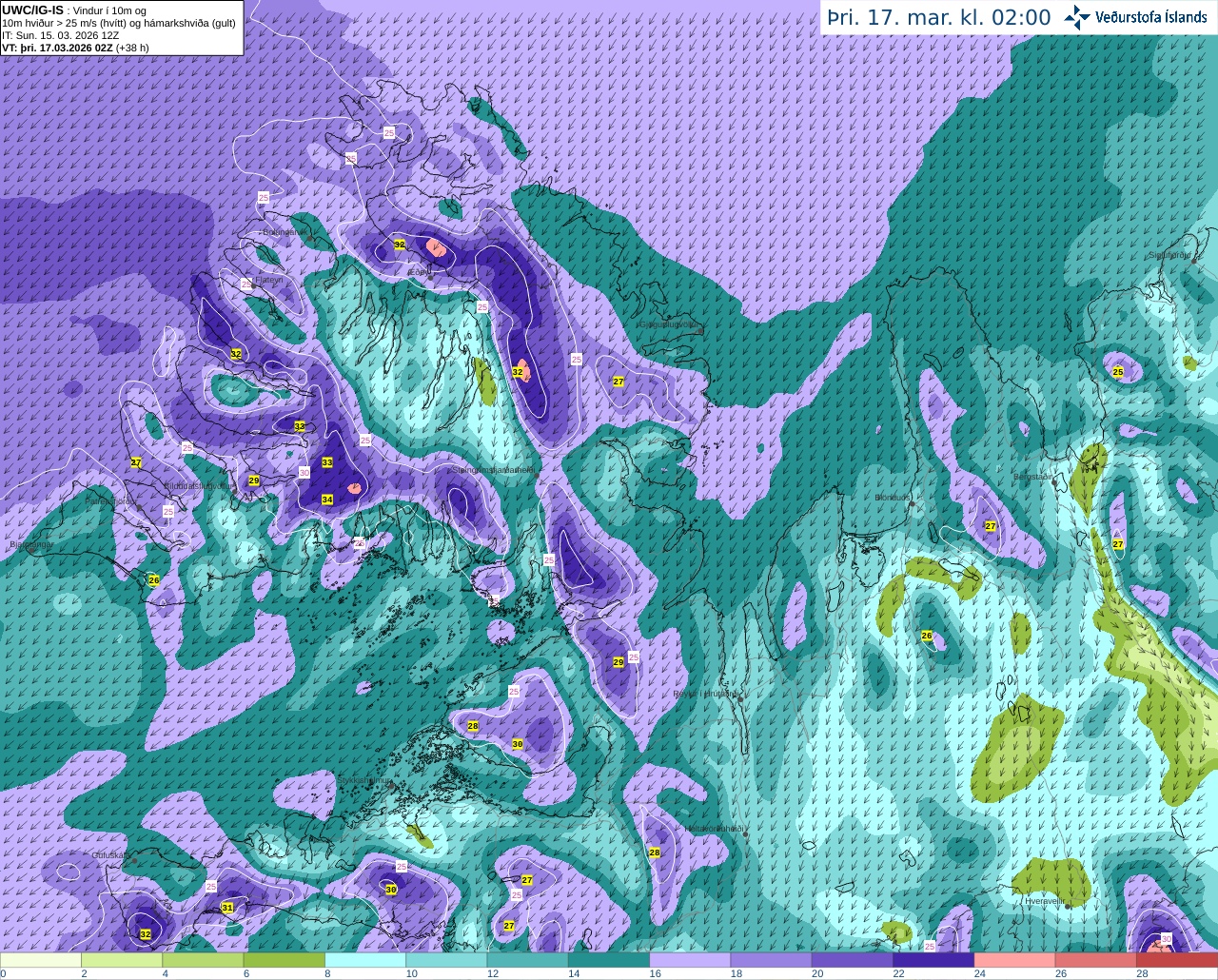Click the Bíldudalsflugvöllur place label
Viewport: 1218px width, 980px height.
[x=199, y=485]
